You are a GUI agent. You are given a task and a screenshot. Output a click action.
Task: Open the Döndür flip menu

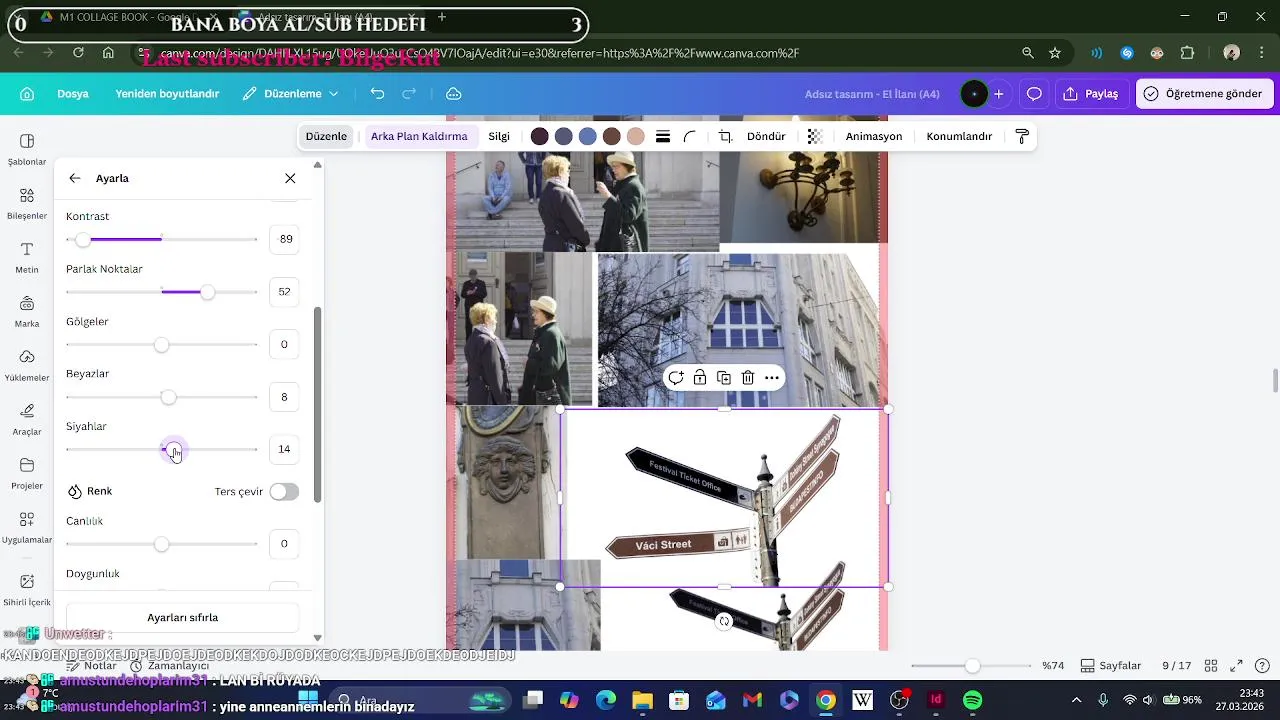click(766, 137)
